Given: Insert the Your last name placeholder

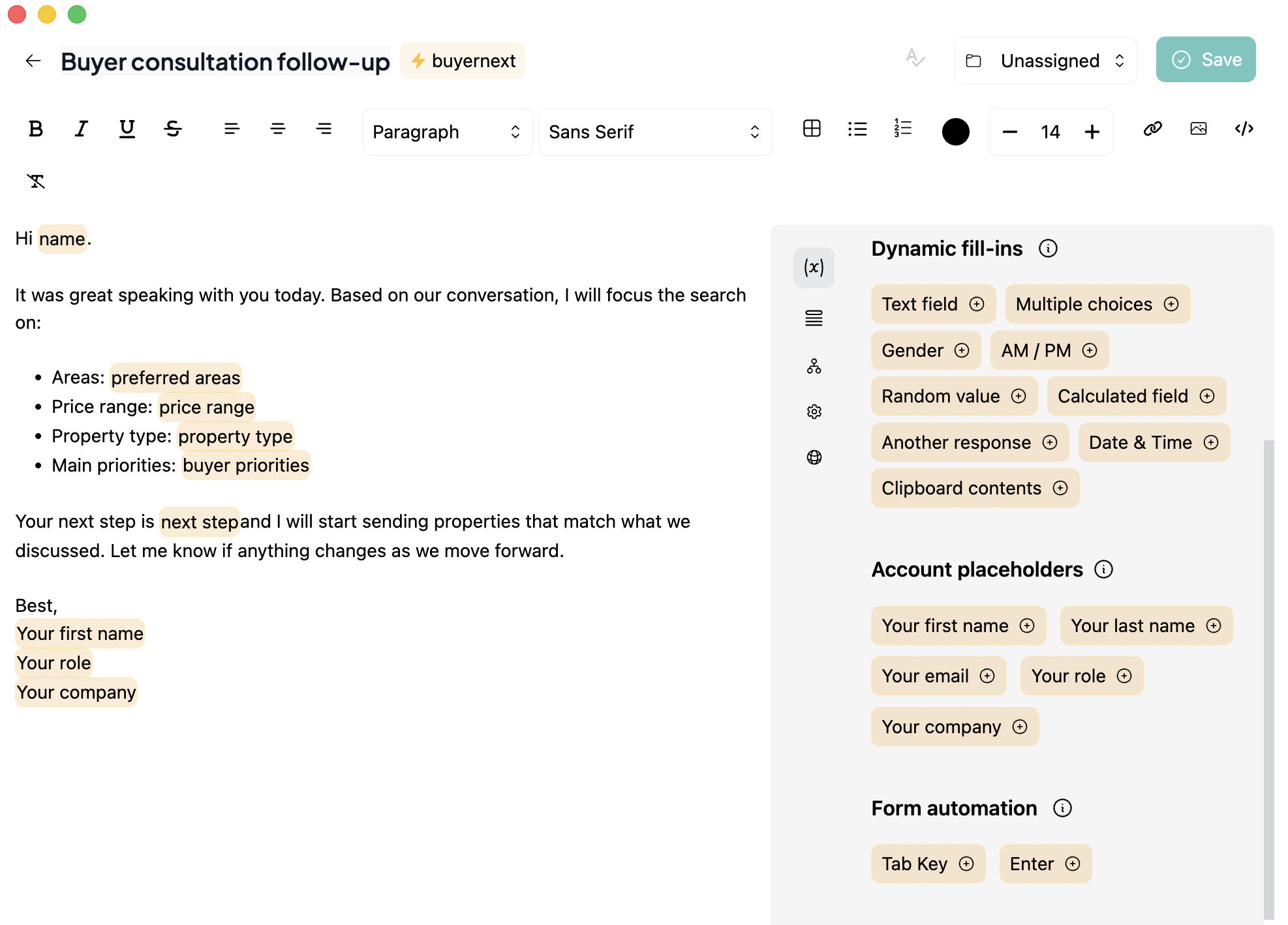Looking at the screenshot, I should point(1146,626).
